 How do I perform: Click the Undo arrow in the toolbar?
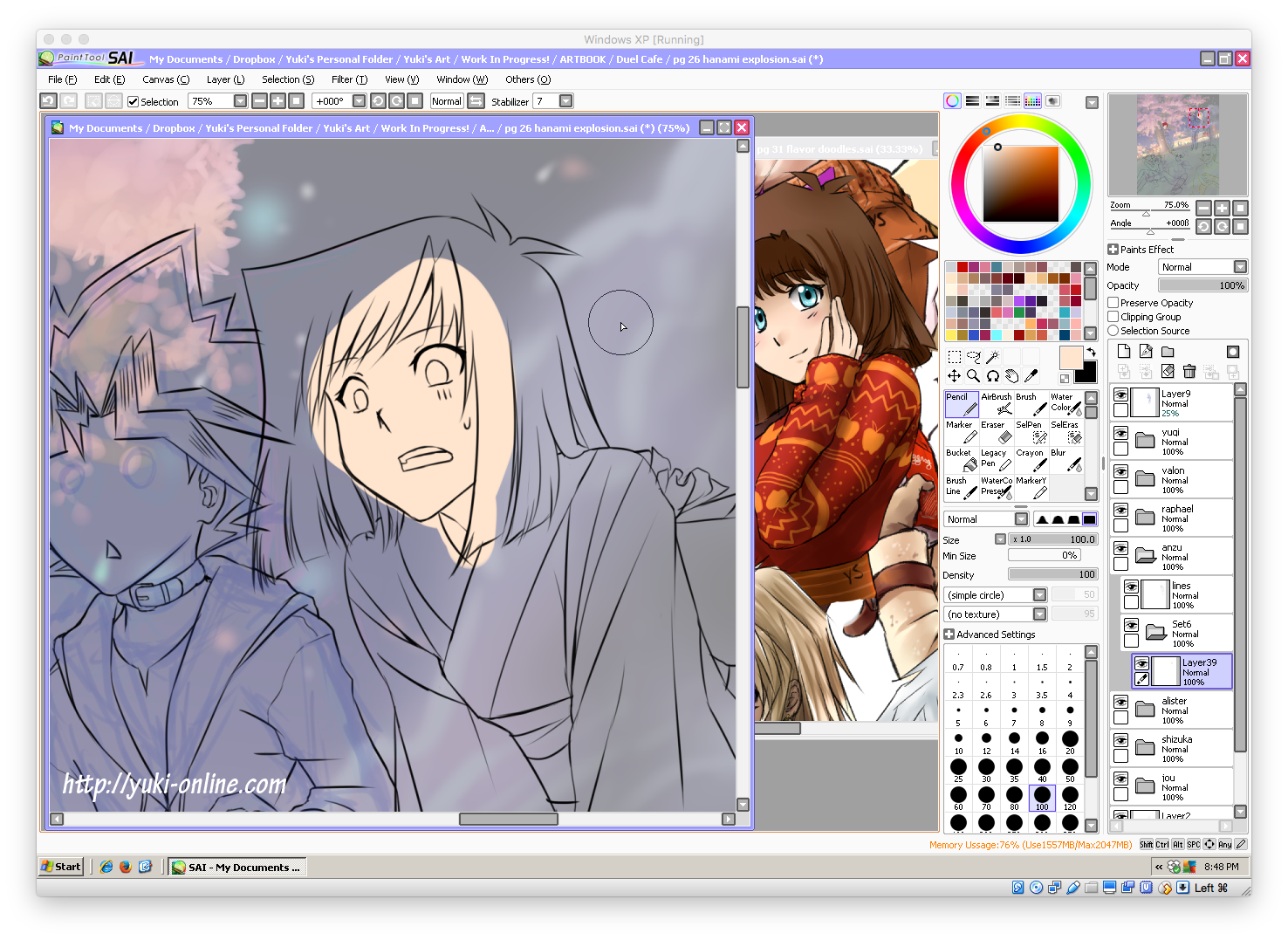49,101
